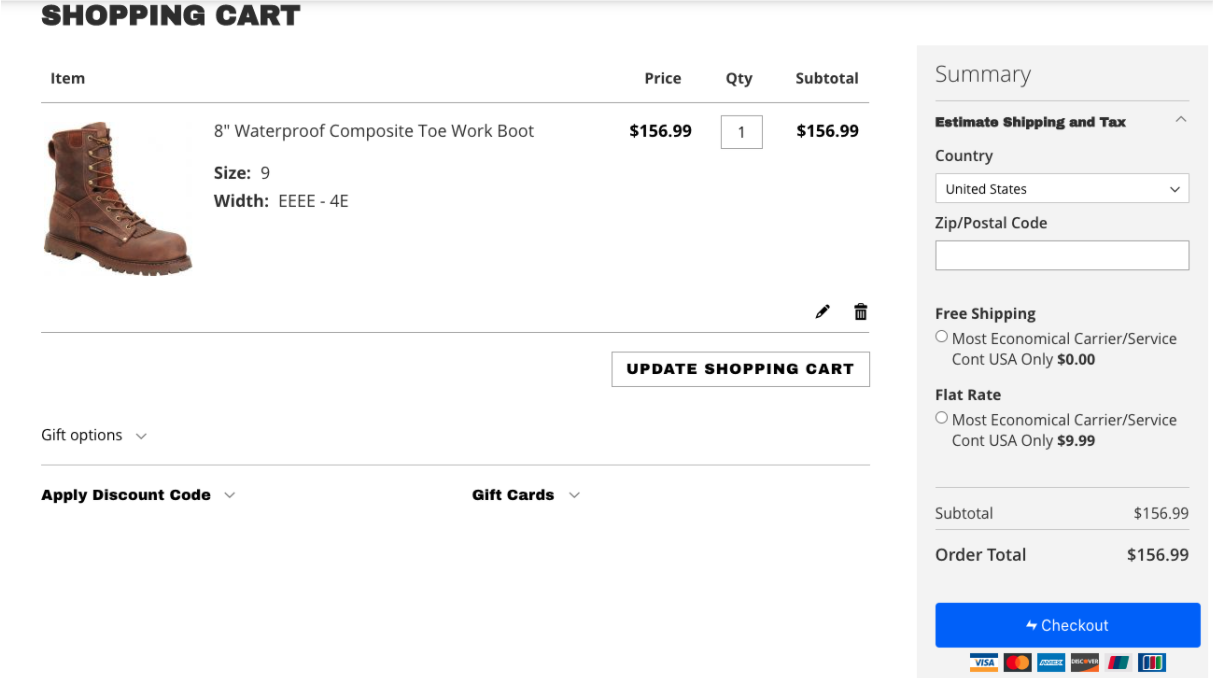Image resolution: width=1220 pixels, height=678 pixels.
Task: Click the Zip/Postal Code field
Action: point(1061,255)
